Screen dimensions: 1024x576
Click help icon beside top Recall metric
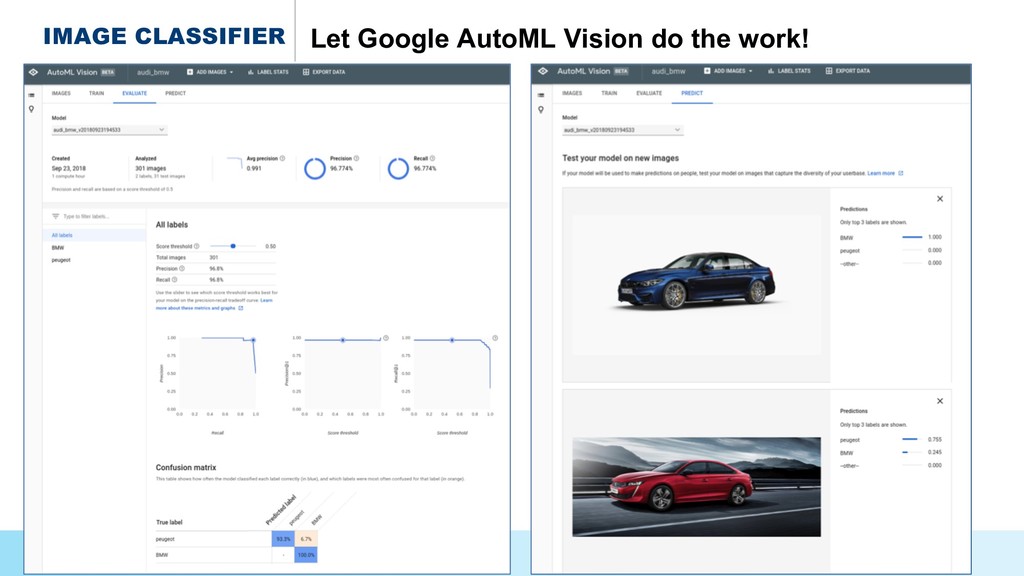click(432, 159)
